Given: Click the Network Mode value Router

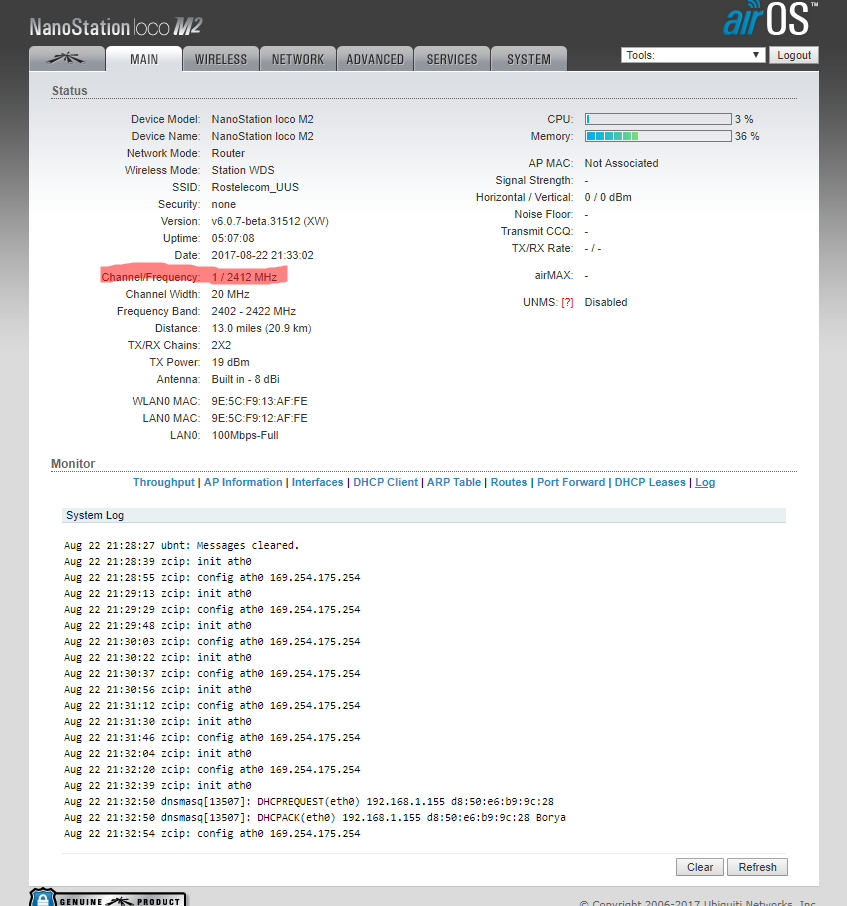Looking at the screenshot, I should [x=228, y=153].
